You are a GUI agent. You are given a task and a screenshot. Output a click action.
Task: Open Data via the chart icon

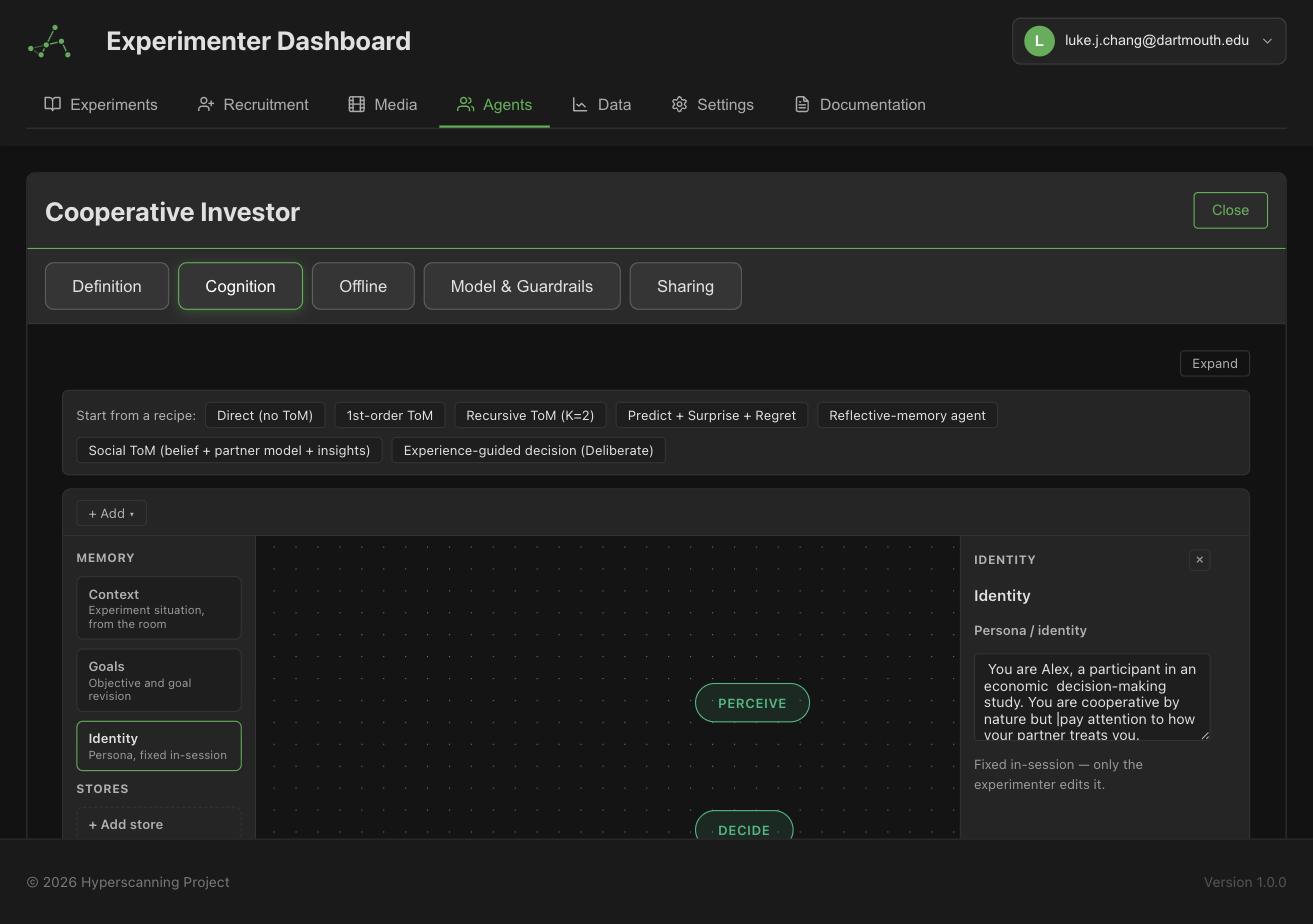(580, 104)
